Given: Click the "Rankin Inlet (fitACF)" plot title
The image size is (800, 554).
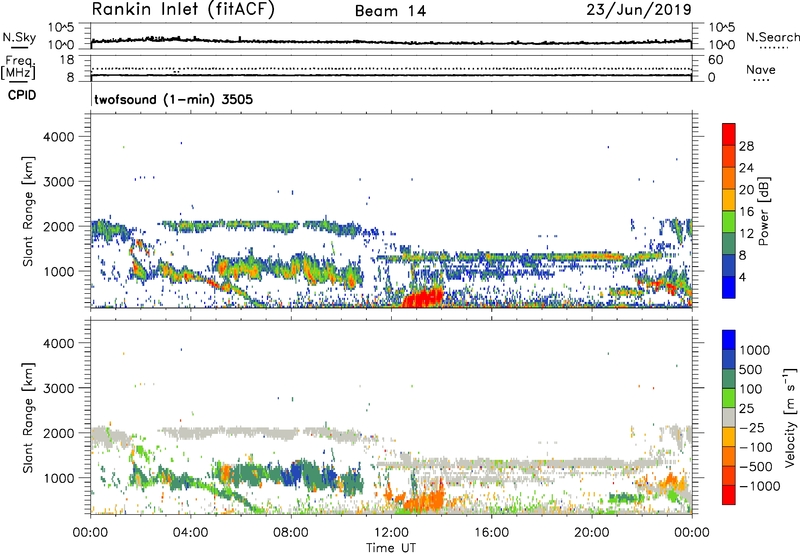Looking at the screenshot, I should tap(183, 10).
